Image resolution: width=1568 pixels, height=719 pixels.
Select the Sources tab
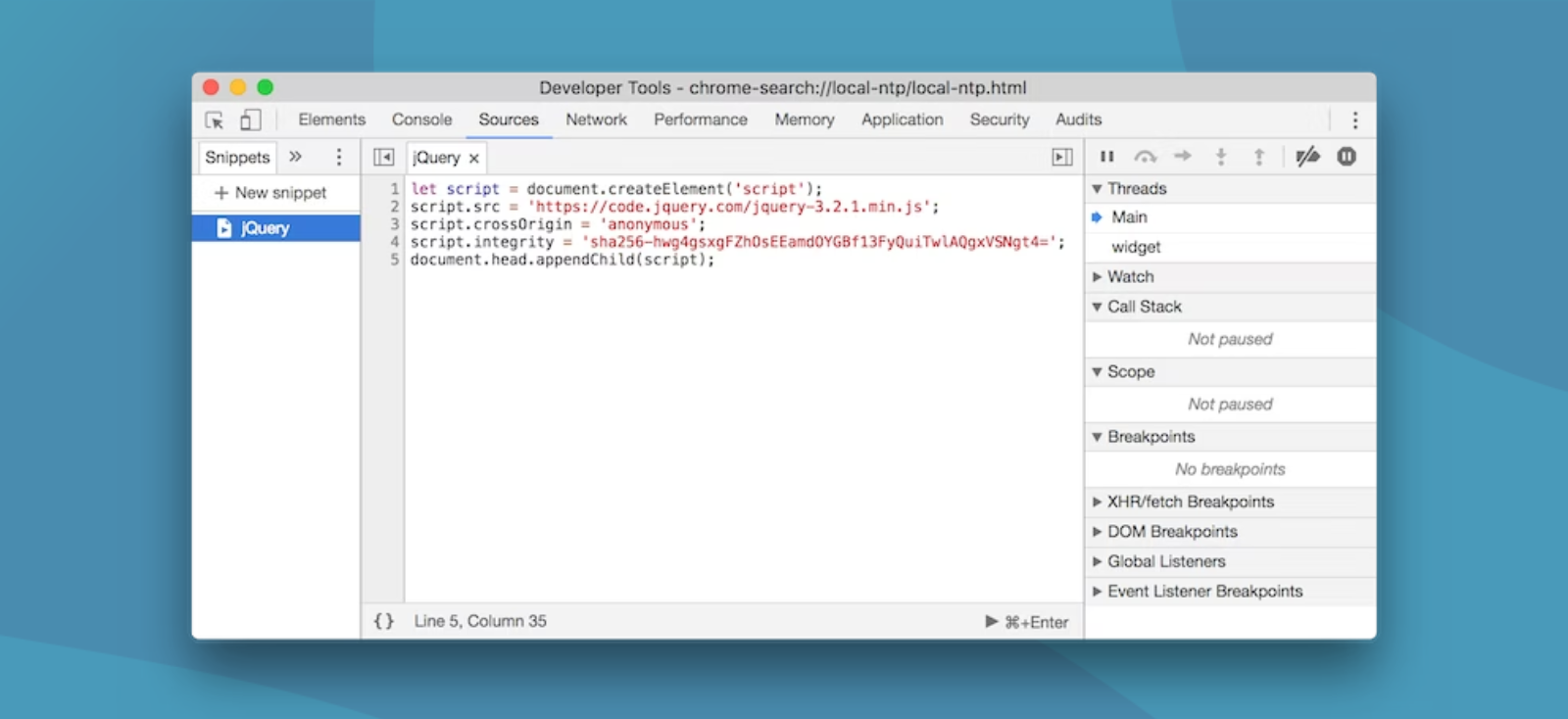pyautogui.click(x=509, y=120)
